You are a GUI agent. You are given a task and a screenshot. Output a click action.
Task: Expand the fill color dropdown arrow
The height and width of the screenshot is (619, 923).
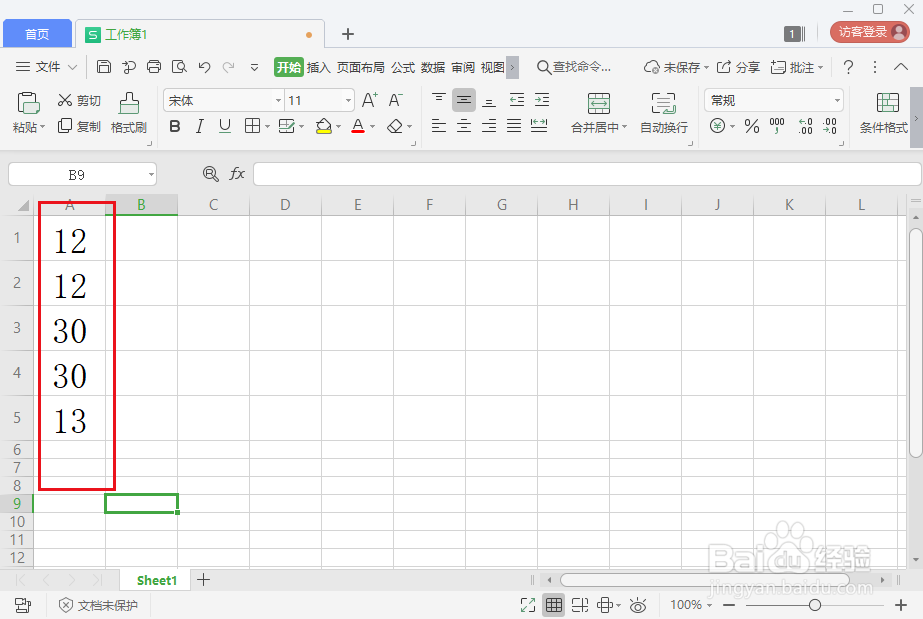click(338, 127)
